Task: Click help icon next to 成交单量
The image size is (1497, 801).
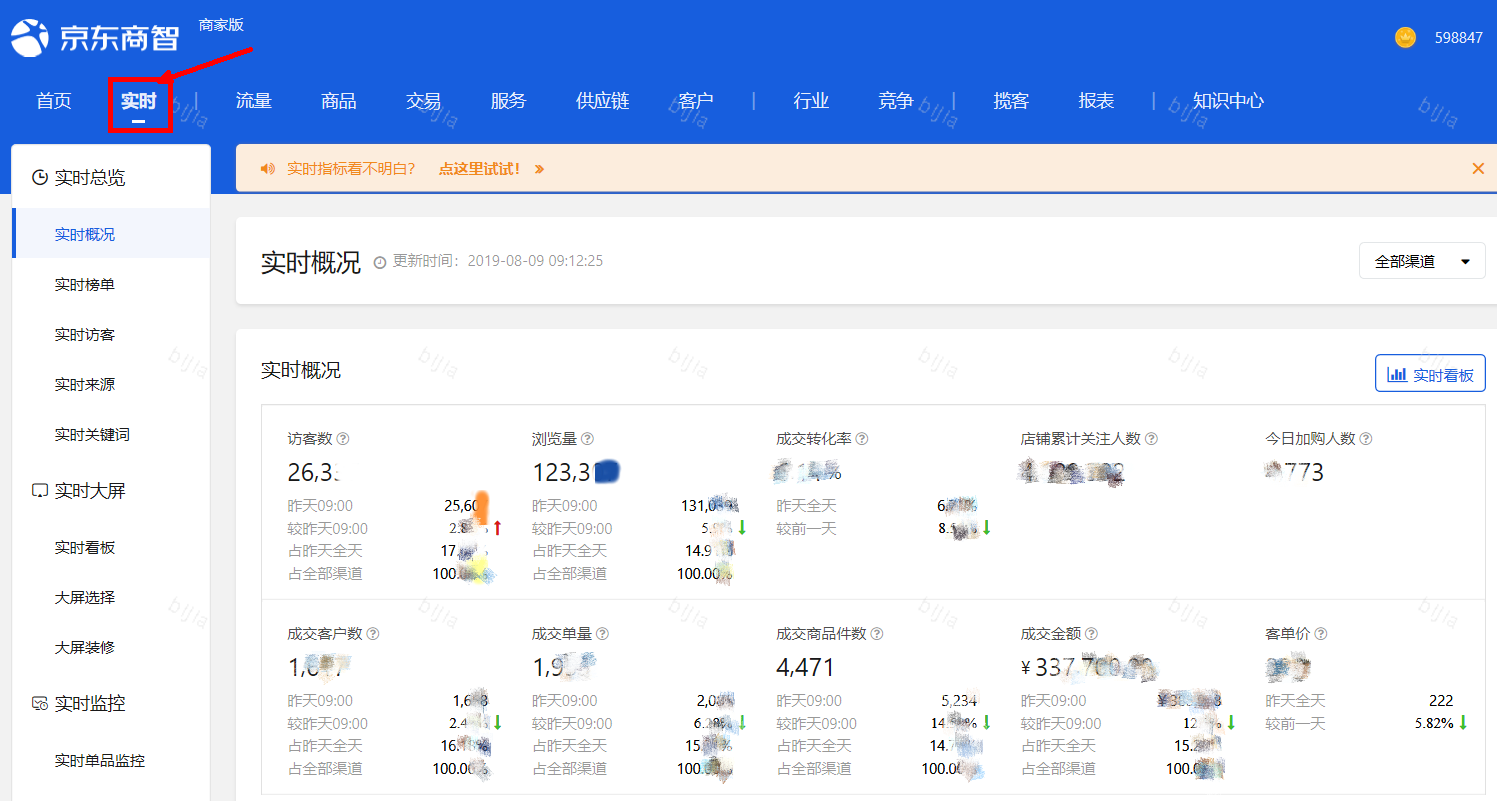Action: click(602, 634)
